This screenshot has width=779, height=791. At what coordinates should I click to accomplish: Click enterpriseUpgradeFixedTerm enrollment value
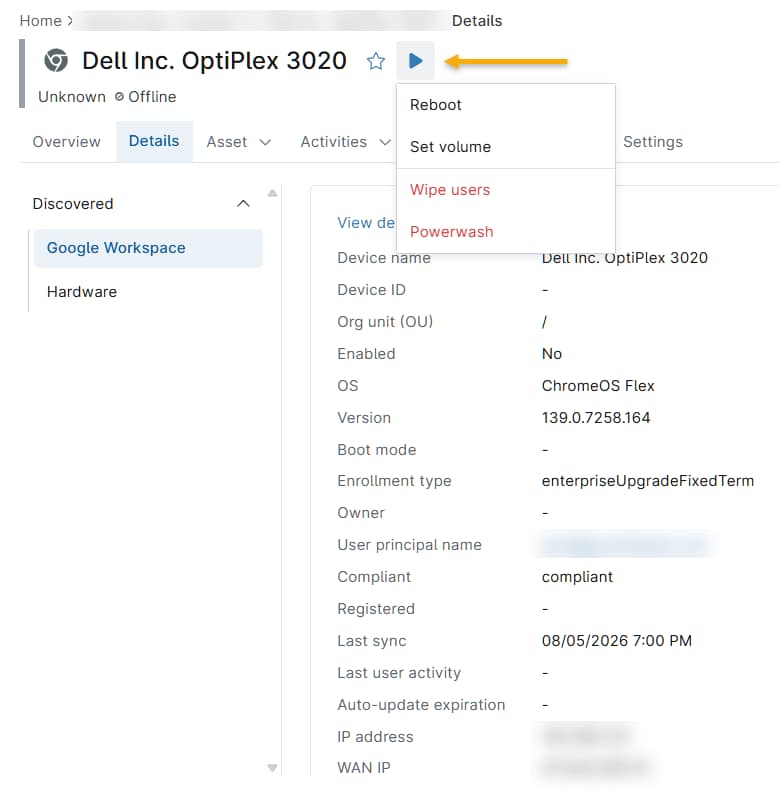pyautogui.click(x=648, y=481)
